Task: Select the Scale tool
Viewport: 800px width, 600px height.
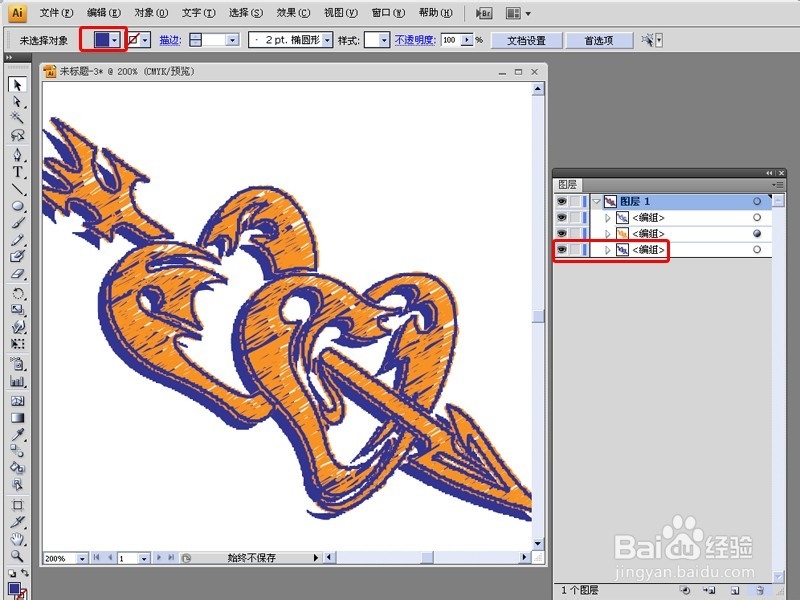Action: (x=17, y=310)
